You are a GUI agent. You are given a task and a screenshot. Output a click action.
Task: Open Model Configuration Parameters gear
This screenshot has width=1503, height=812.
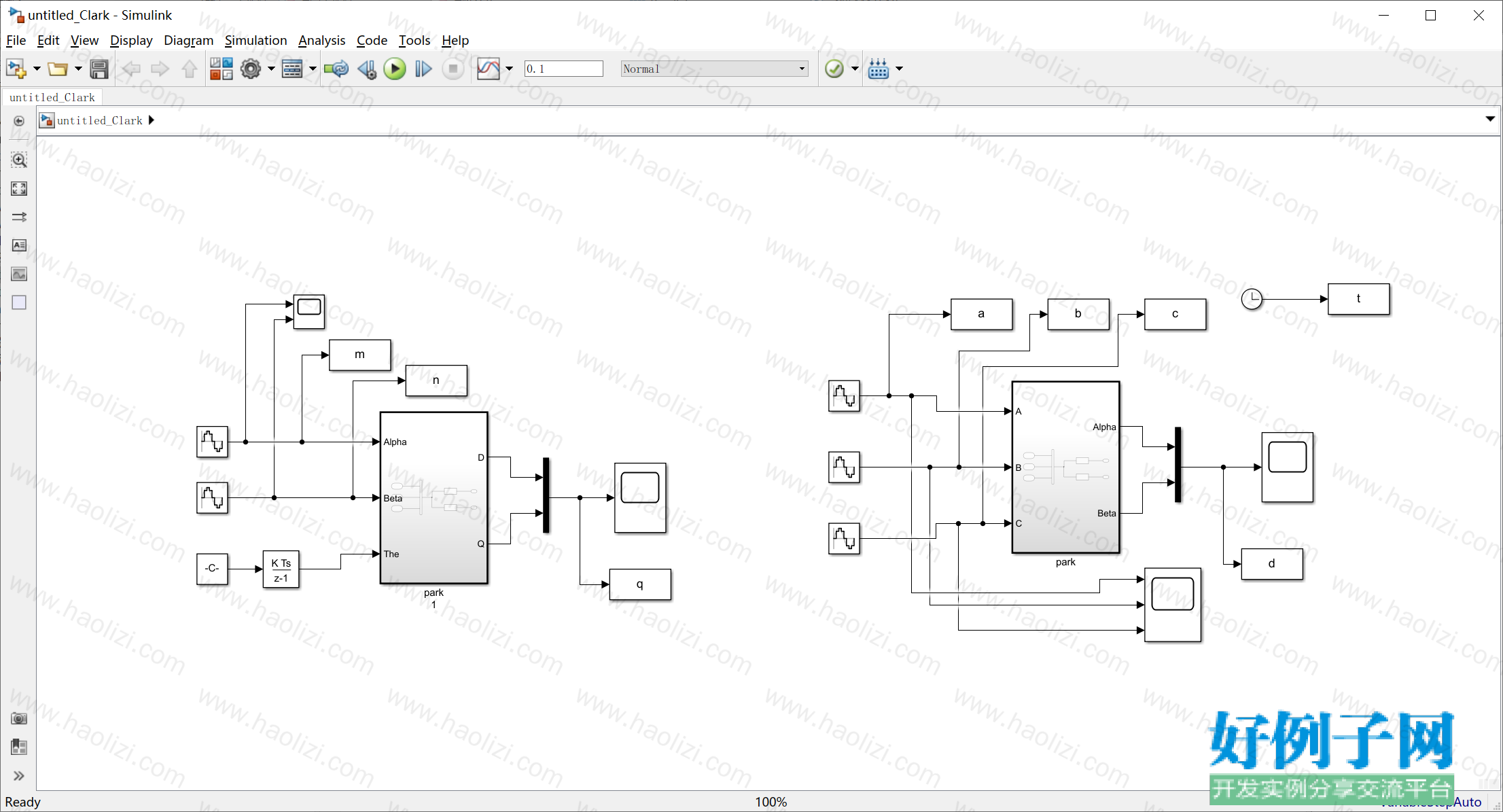point(251,69)
